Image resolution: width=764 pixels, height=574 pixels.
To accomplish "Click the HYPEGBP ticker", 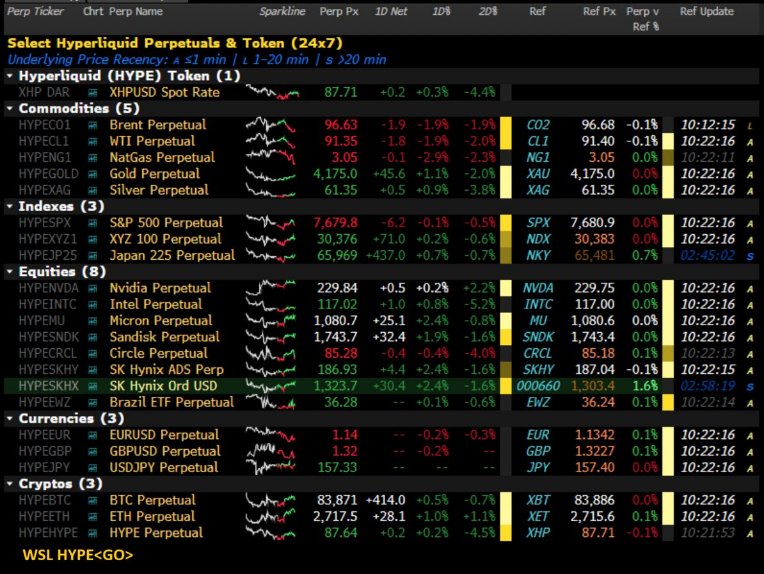I will click(45, 452).
